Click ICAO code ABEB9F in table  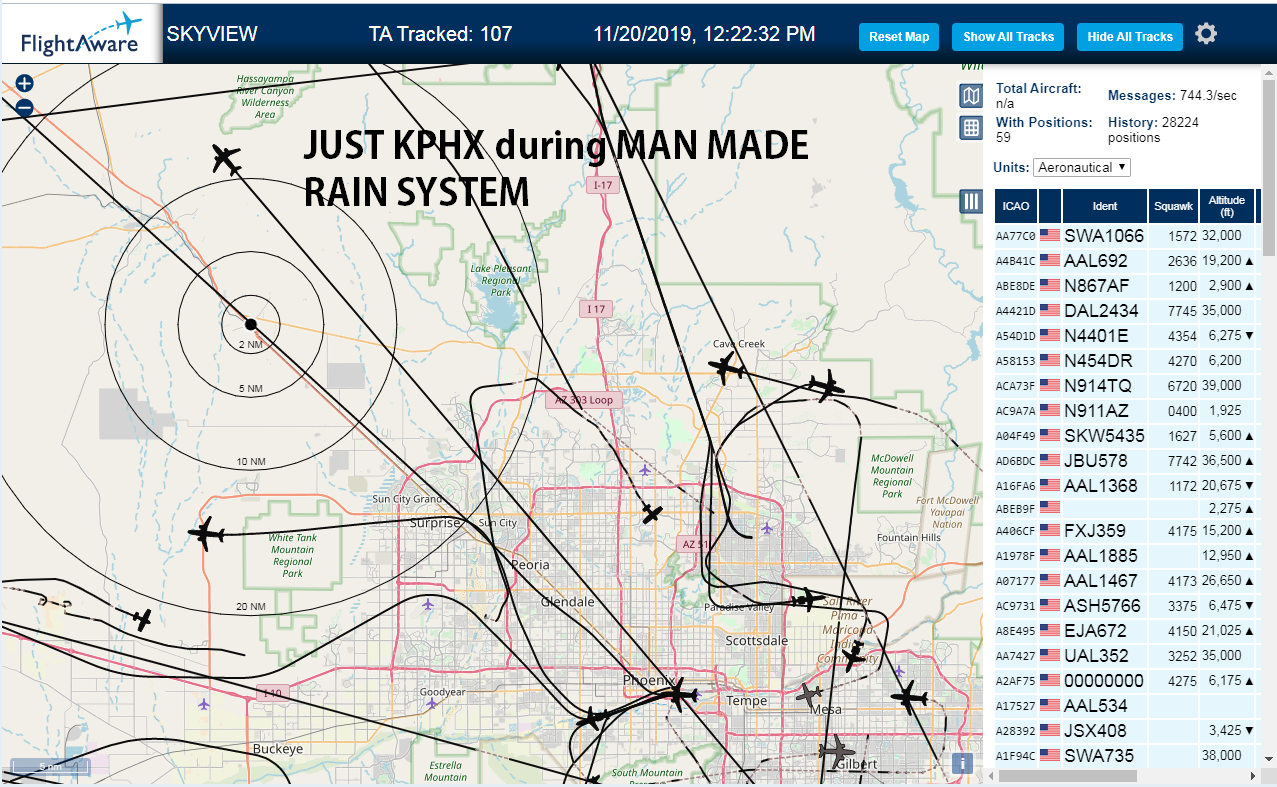tap(1016, 508)
